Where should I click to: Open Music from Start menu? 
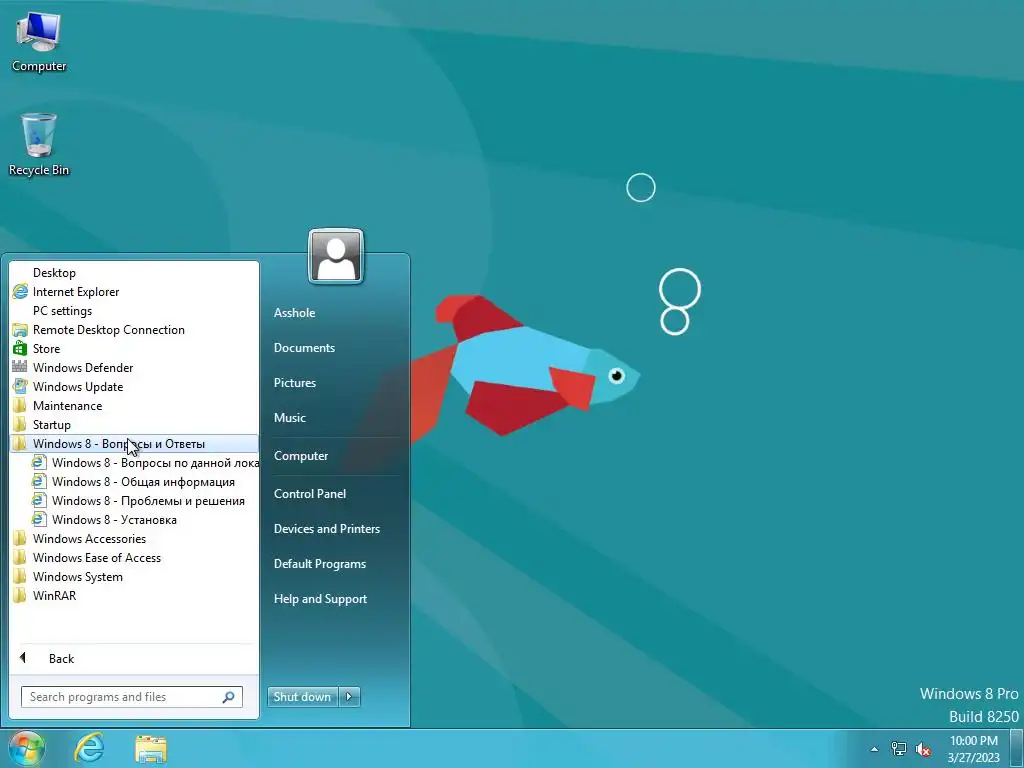point(290,418)
